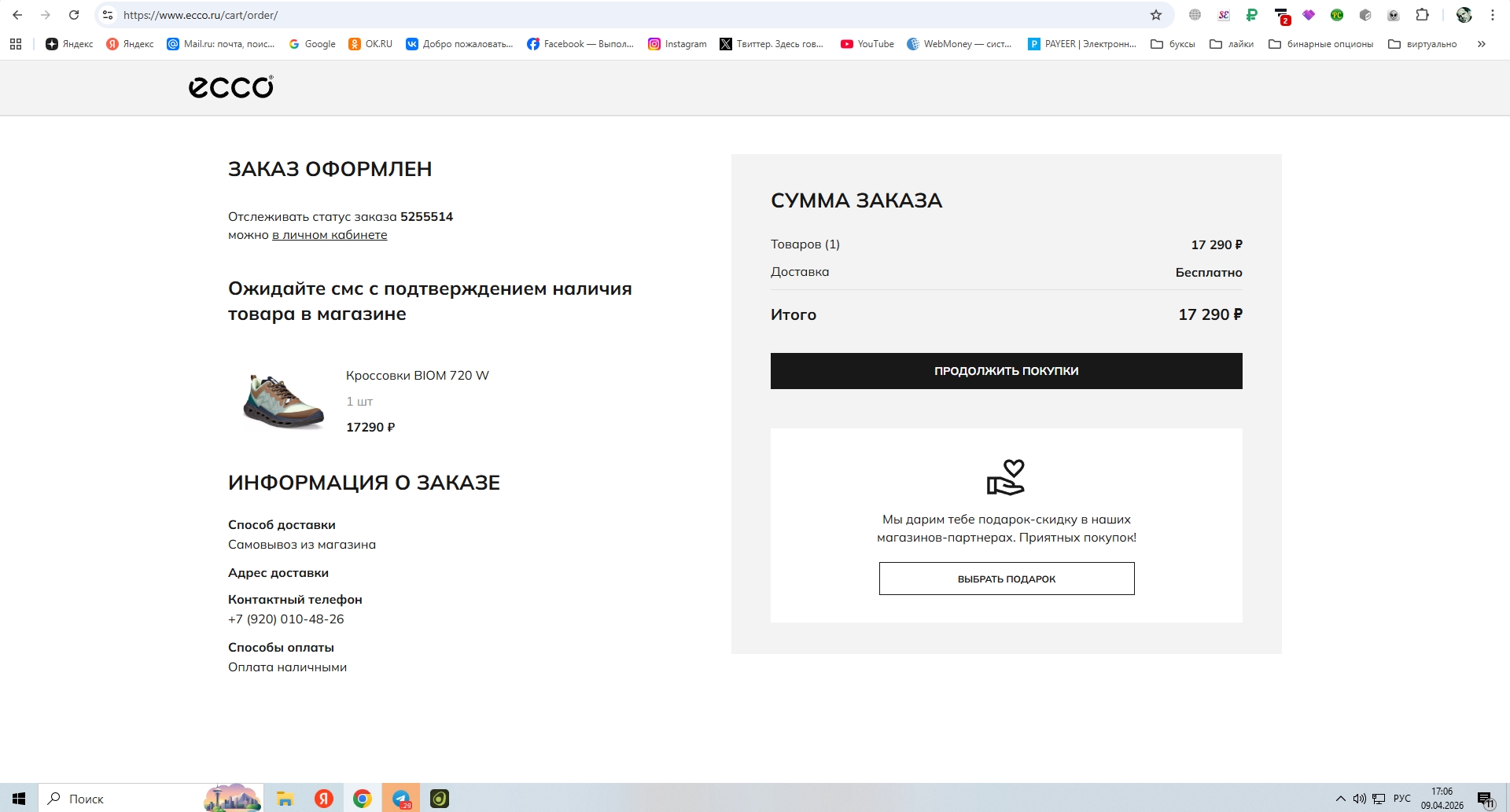
Task: Open the Facebook bookmark
Action: pos(580,44)
